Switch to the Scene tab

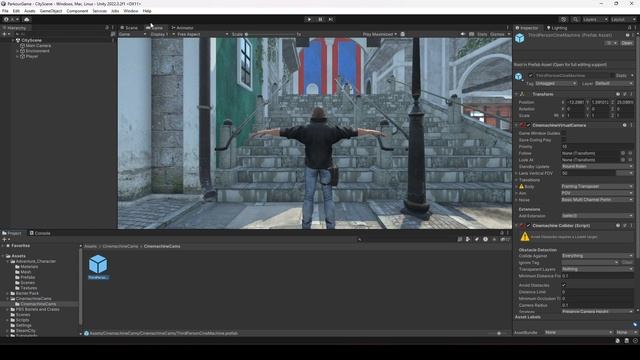129,28
